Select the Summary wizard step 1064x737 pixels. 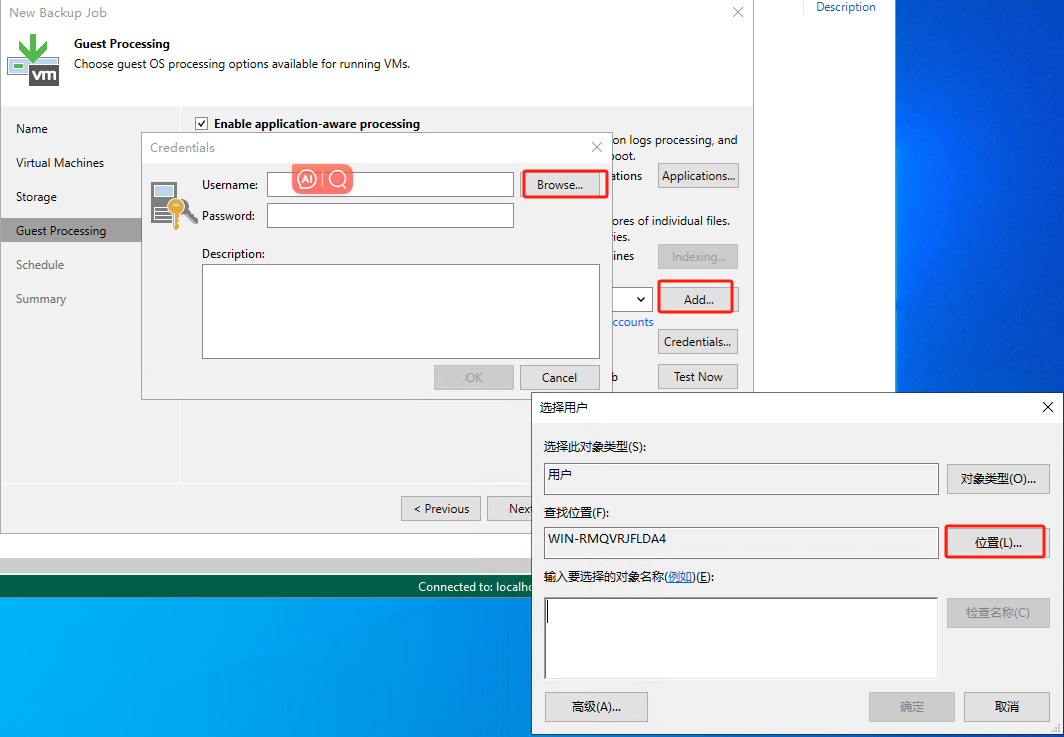coord(41,298)
